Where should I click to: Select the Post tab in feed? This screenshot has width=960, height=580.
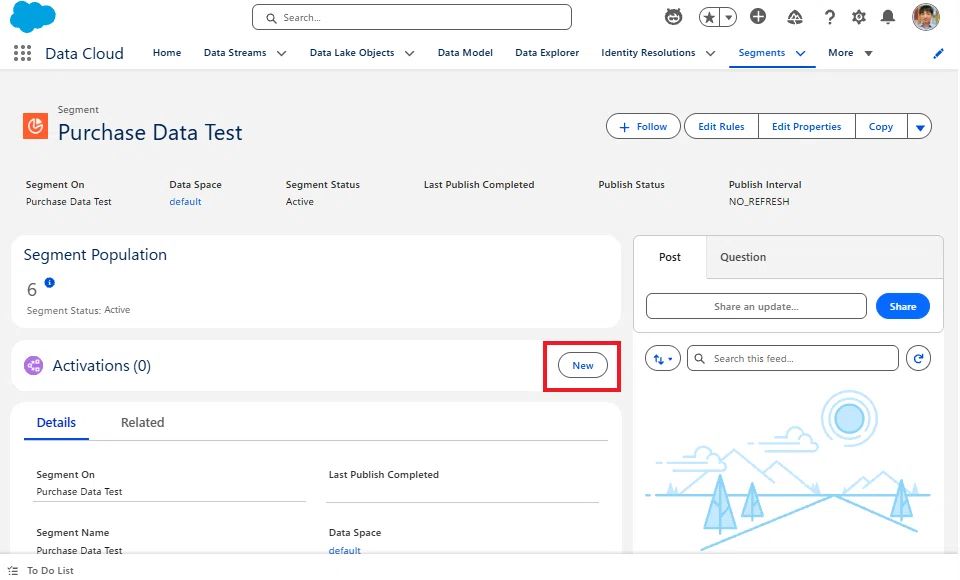pyautogui.click(x=670, y=257)
